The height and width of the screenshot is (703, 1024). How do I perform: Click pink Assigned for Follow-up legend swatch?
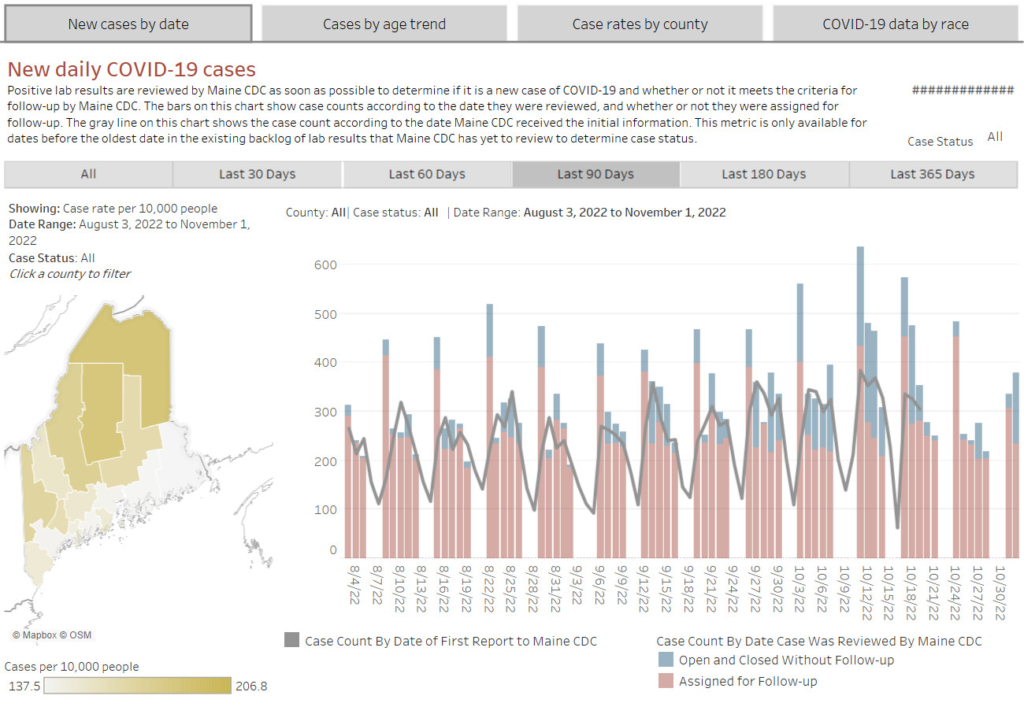pyautogui.click(x=666, y=682)
